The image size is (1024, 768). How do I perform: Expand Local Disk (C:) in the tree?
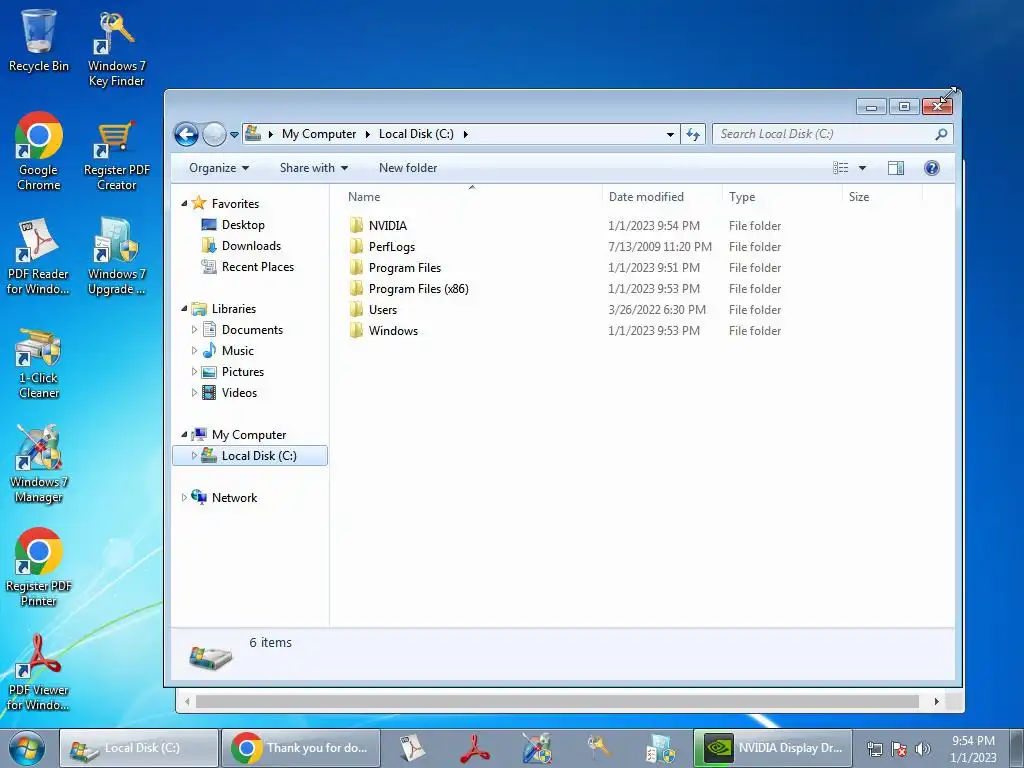click(194, 456)
